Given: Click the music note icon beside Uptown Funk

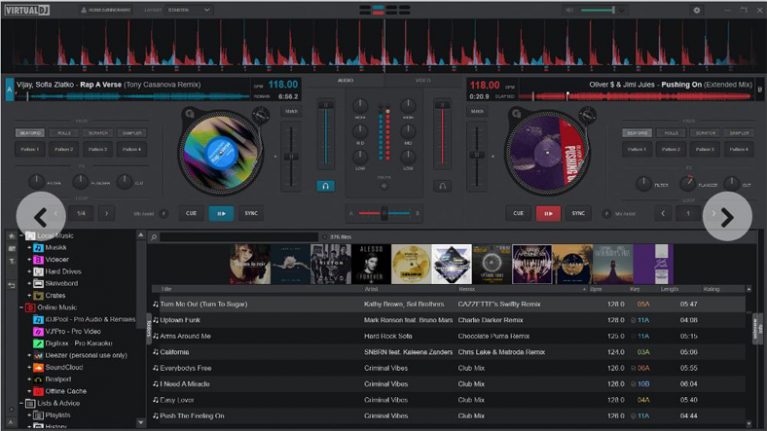Looking at the screenshot, I should pos(156,320).
